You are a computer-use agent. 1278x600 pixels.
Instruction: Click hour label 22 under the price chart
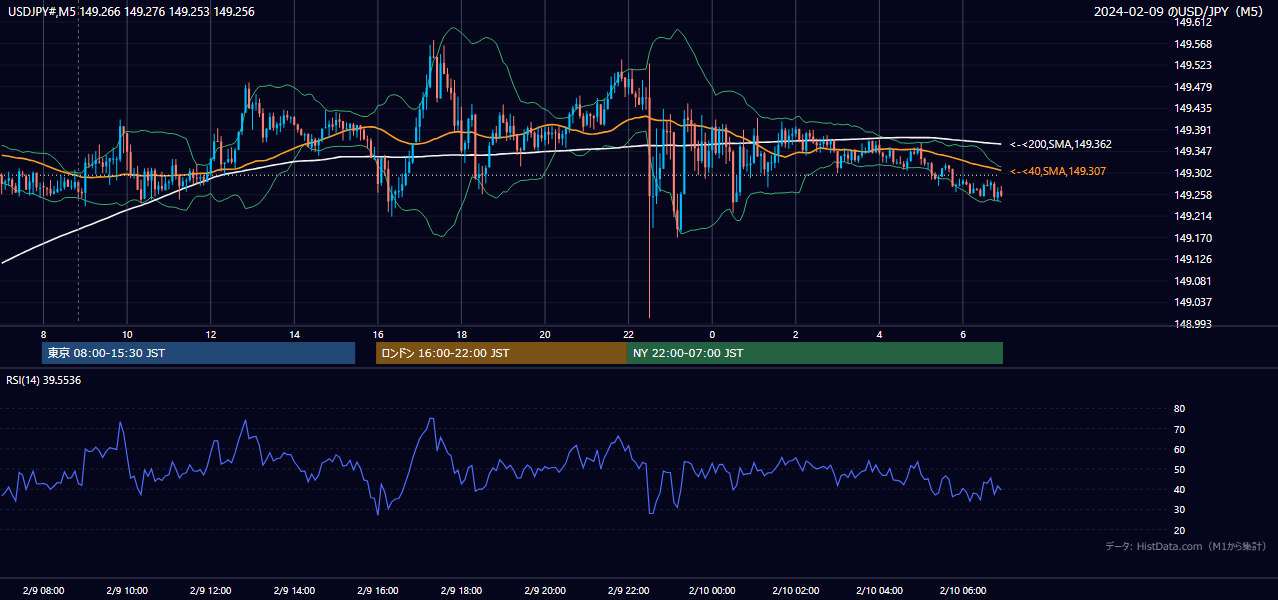(628, 334)
